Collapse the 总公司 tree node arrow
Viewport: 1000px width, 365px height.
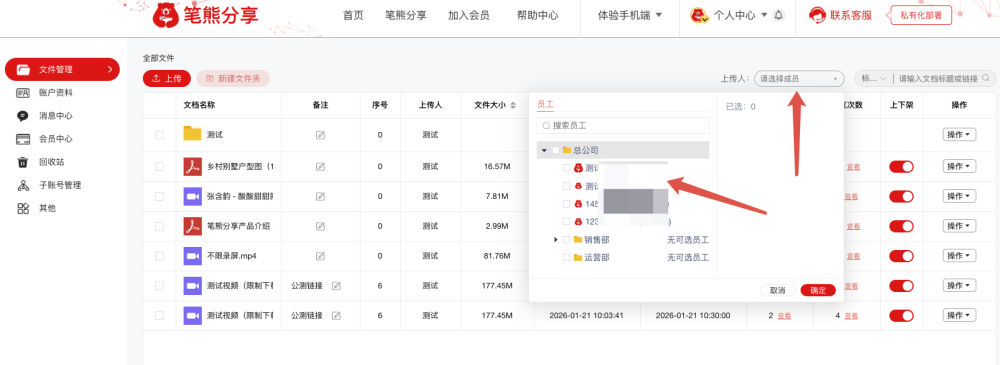coord(544,151)
